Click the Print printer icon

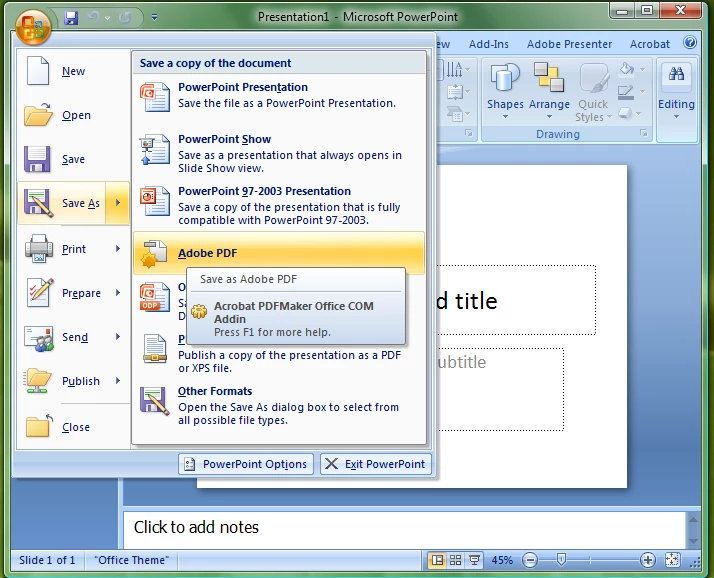coord(39,249)
